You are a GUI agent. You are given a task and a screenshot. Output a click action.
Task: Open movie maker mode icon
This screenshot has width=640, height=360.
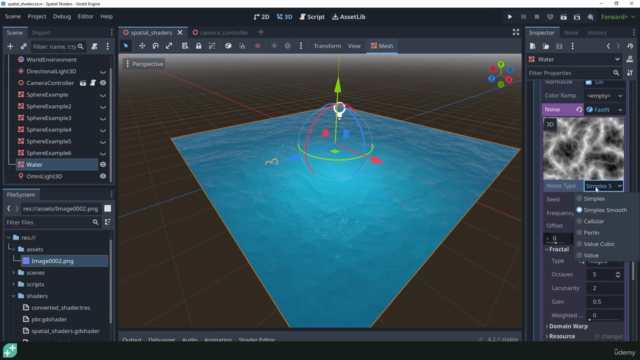[x=591, y=17]
